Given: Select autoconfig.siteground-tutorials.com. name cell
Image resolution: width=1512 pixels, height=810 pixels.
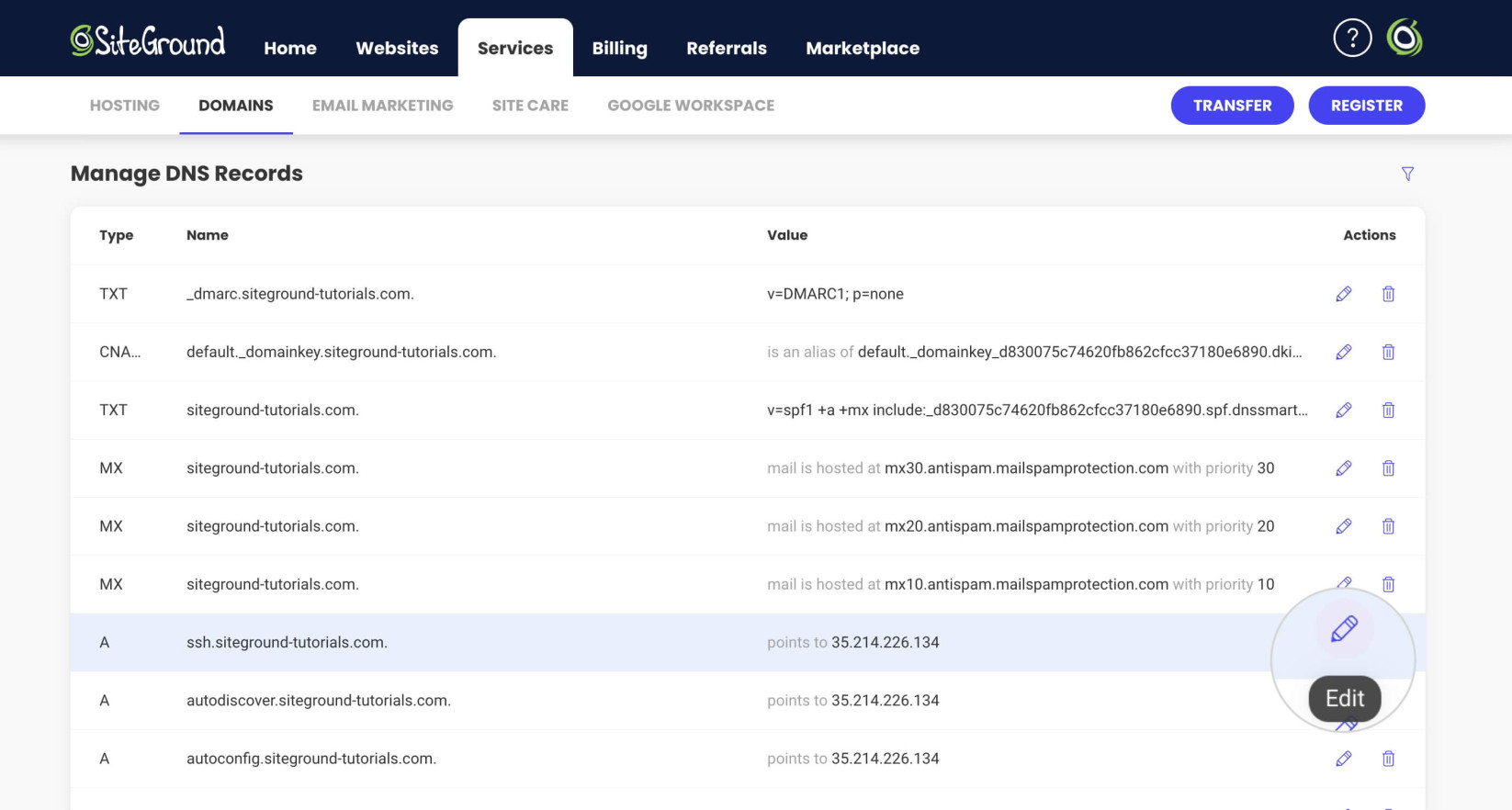Looking at the screenshot, I should pyautogui.click(x=311, y=759).
